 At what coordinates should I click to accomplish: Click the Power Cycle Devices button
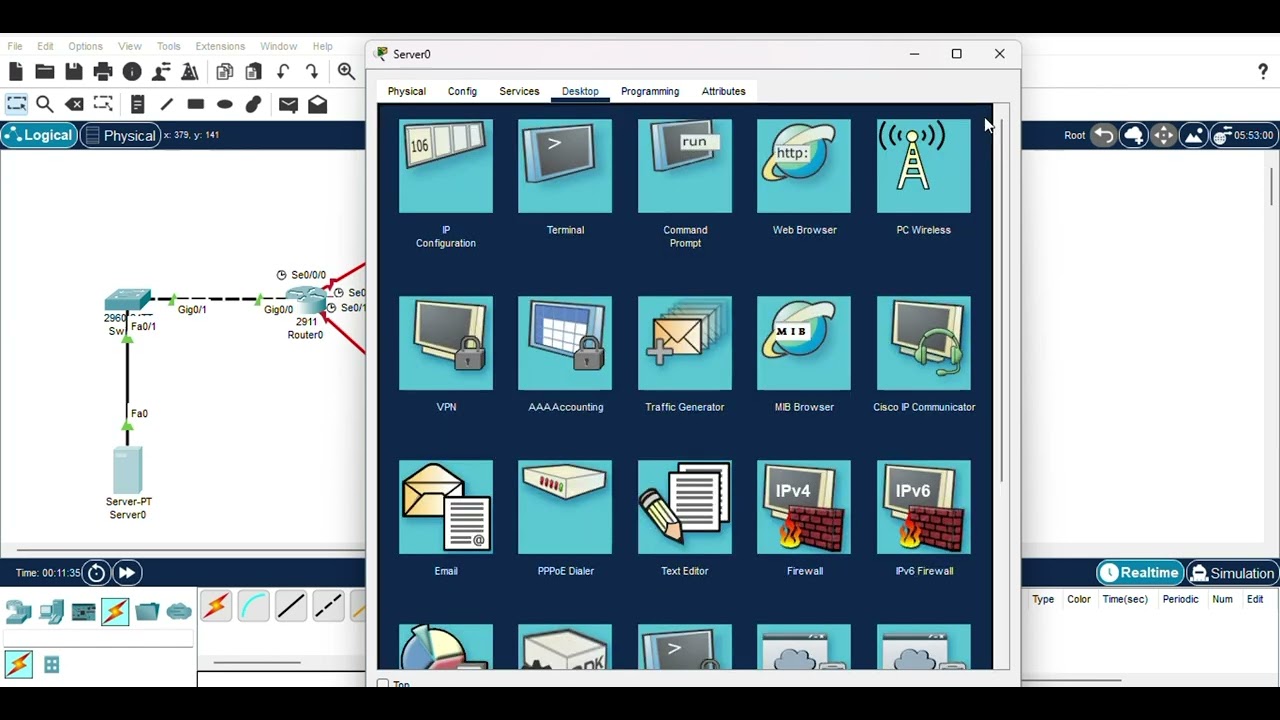[x=96, y=573]
